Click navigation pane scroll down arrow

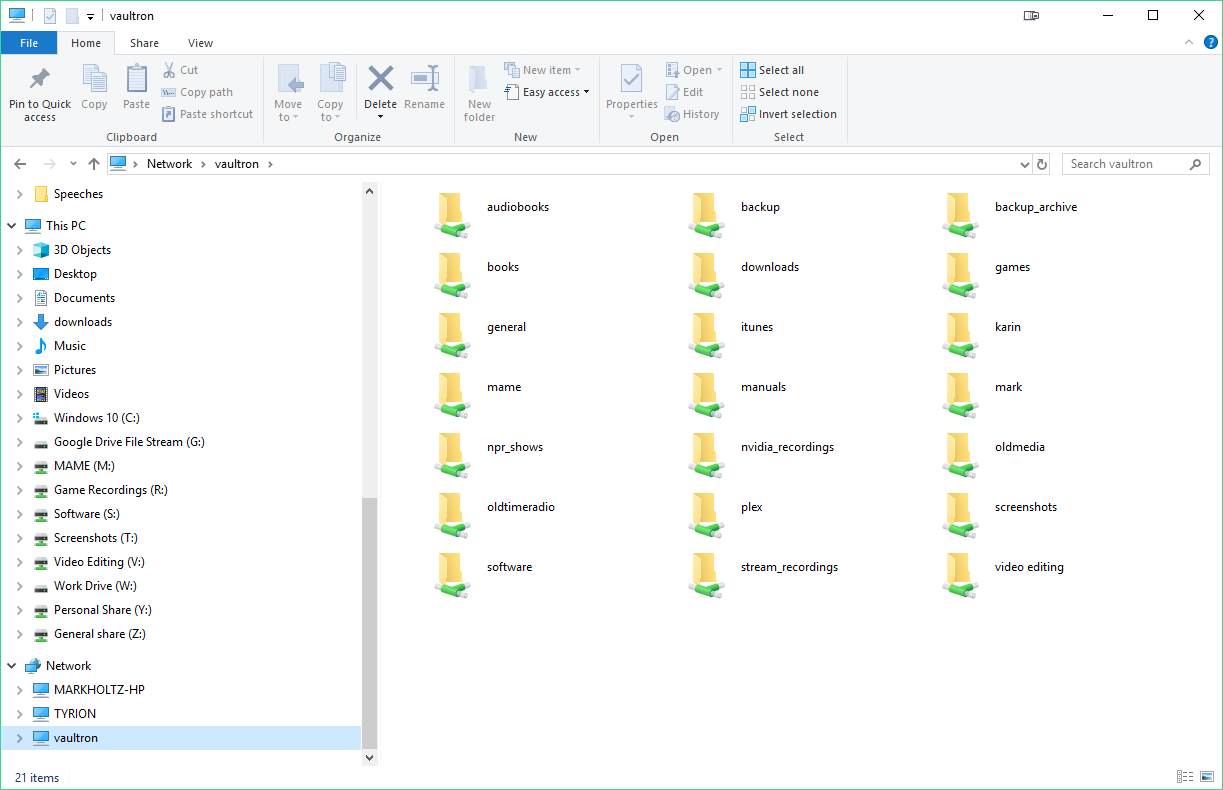click(369, 758)
